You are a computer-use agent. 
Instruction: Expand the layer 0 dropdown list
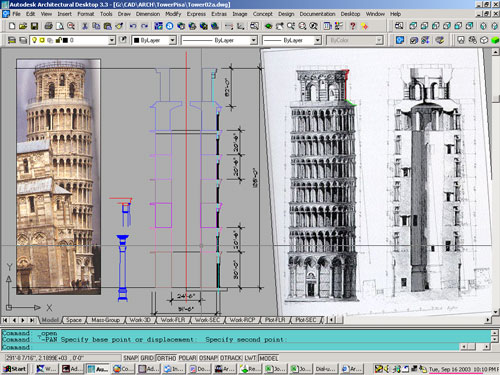(x=112, y=40)
